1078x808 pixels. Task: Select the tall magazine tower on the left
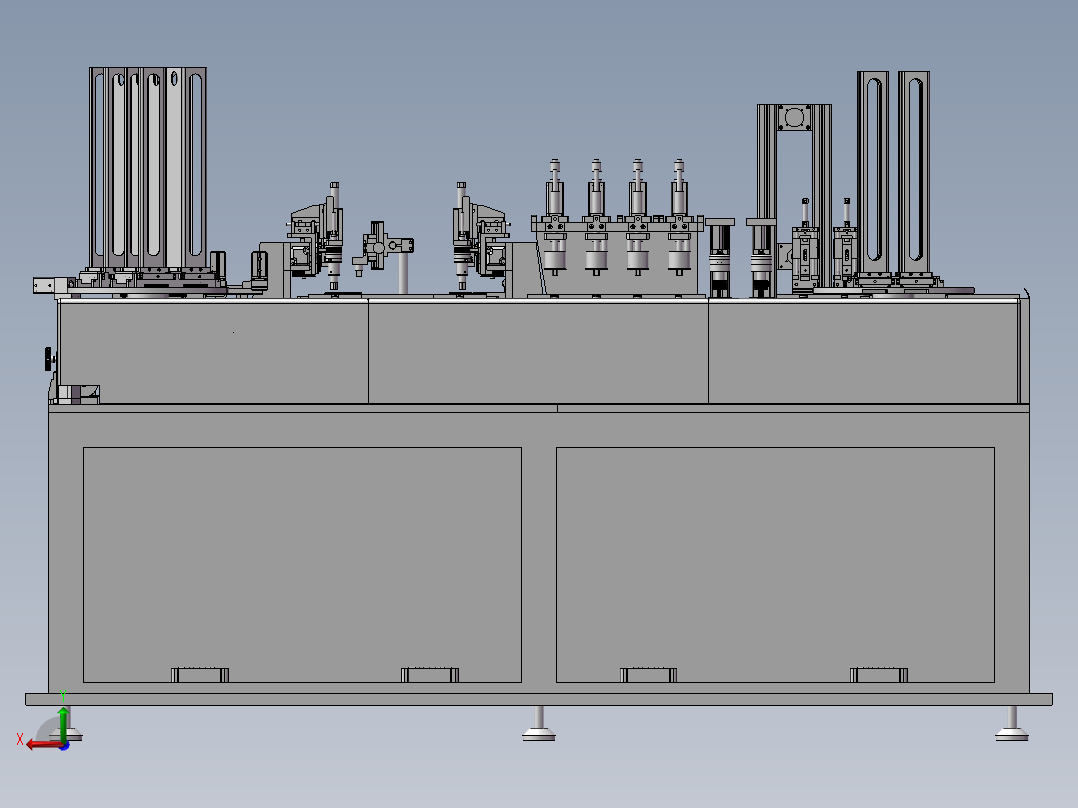pyautogui.click(x=148, y=168)
